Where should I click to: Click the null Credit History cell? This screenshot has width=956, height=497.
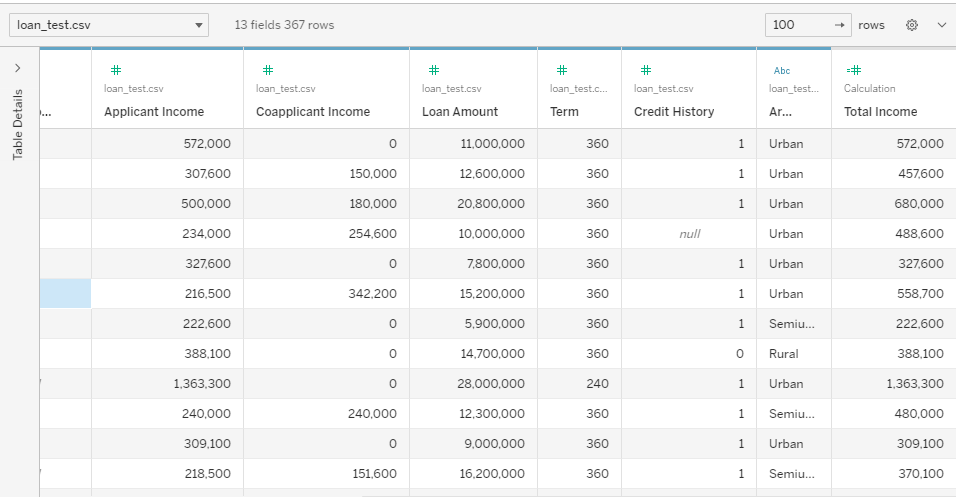pyautogui.click(x=689, y=234)
